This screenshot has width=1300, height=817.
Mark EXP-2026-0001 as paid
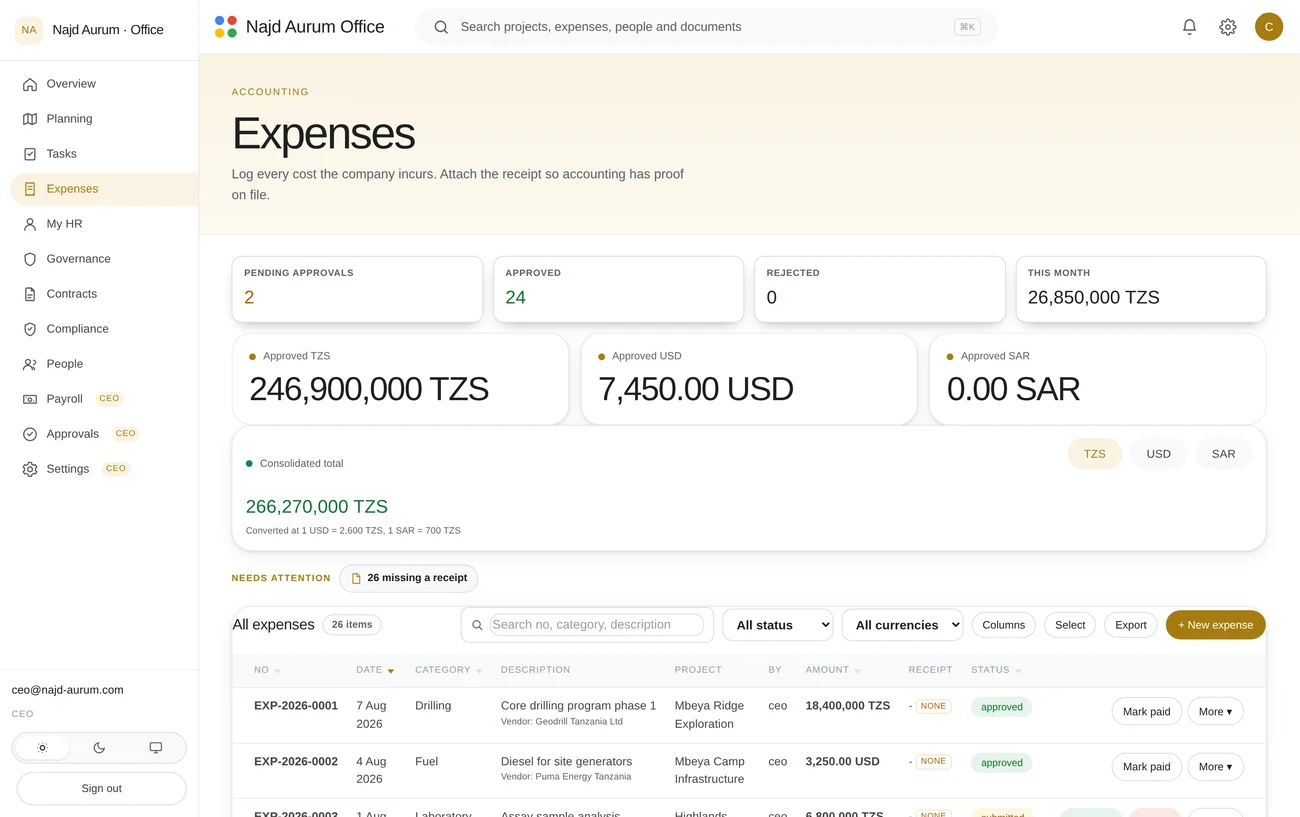[1146, 712]
